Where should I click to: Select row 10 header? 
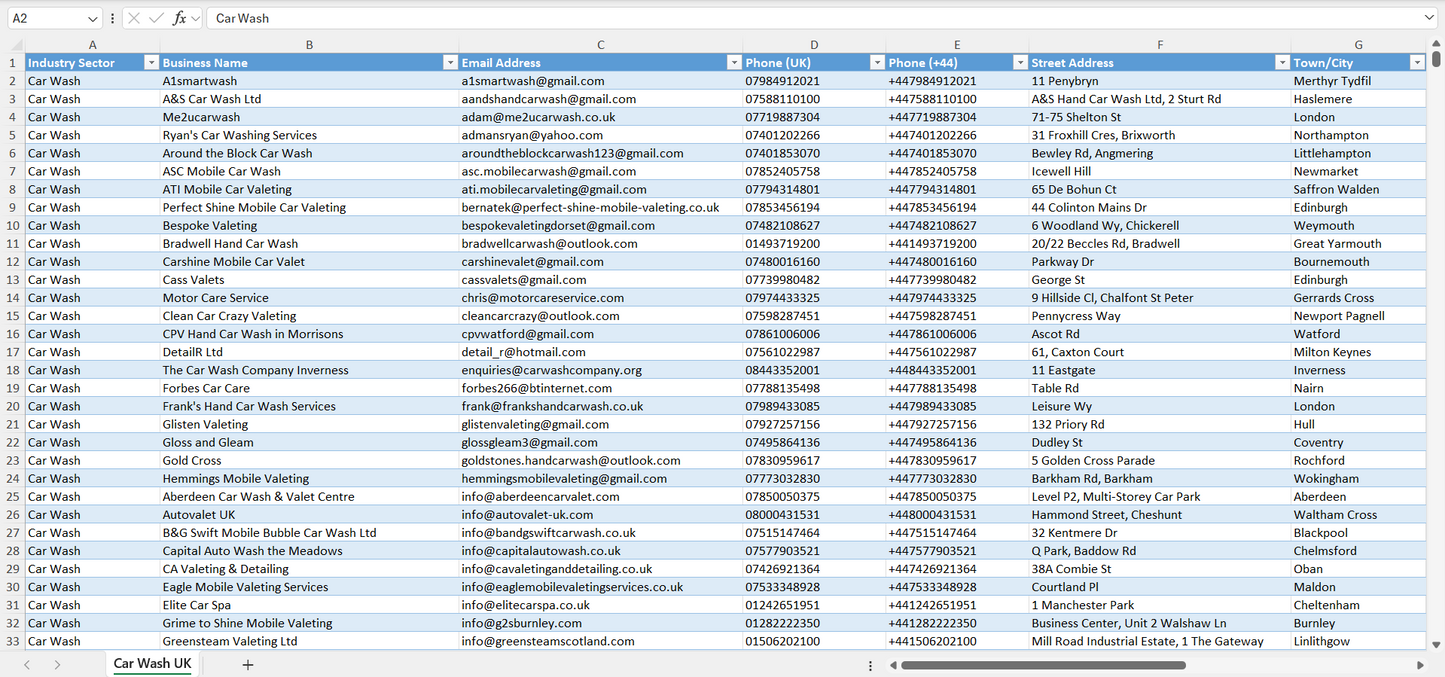tap(13, 225)
